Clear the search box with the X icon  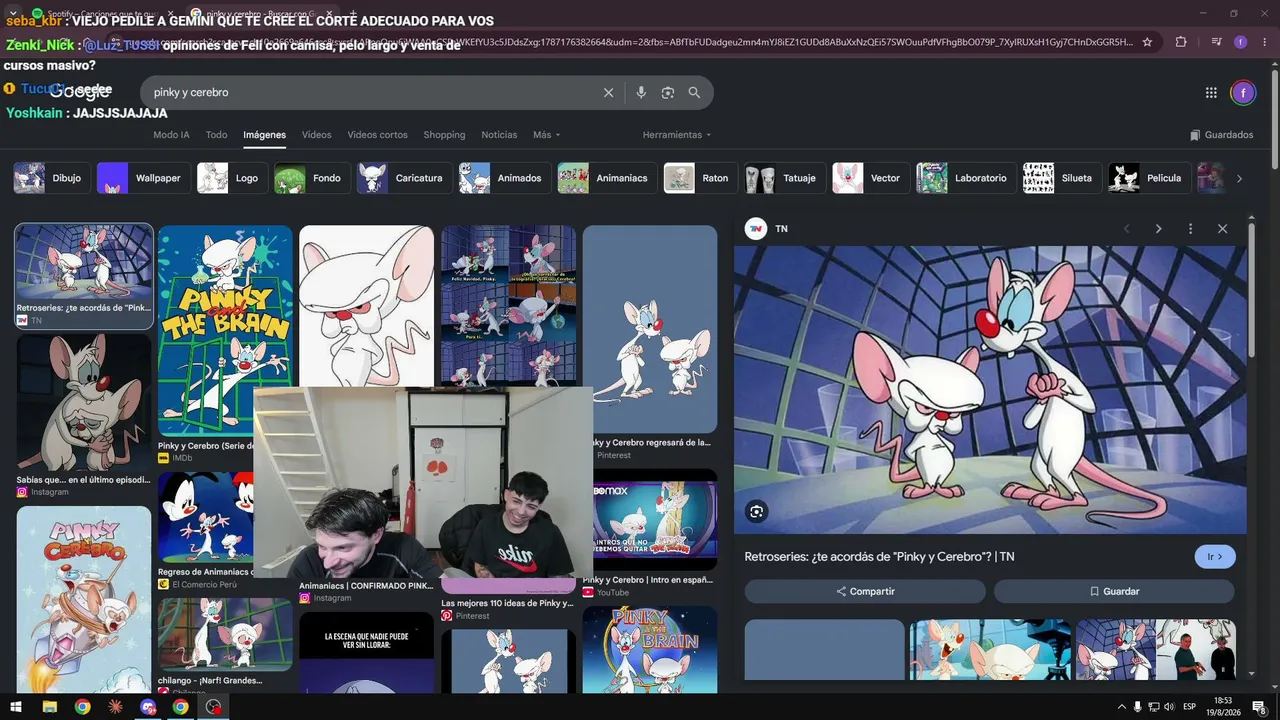(x=608, y=92)
